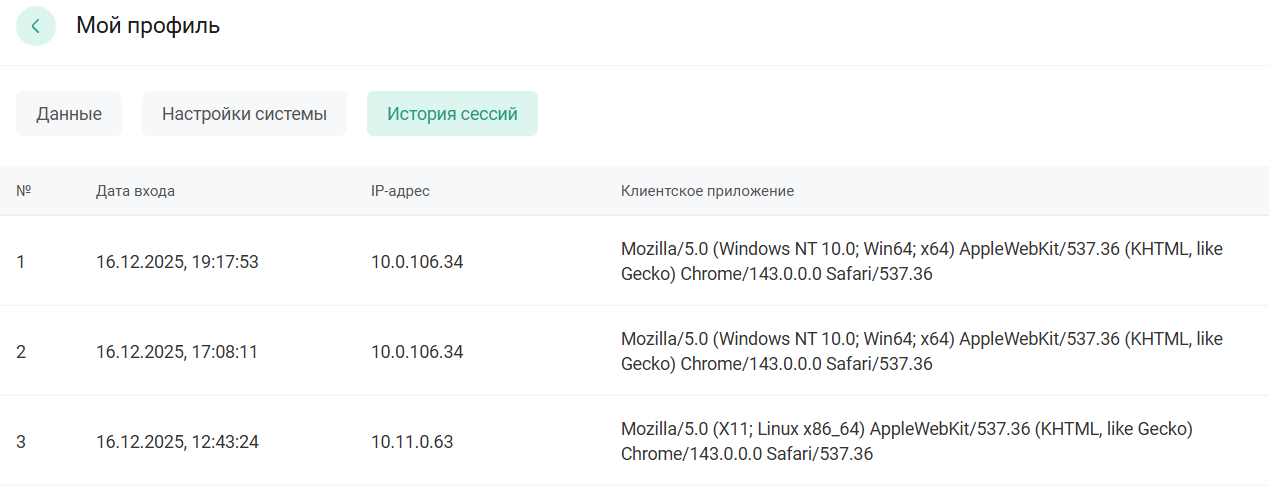Click the IP-адрес column header
Image resolution: width=1269 pixels, height=493 pixels.
pos(400,191)
